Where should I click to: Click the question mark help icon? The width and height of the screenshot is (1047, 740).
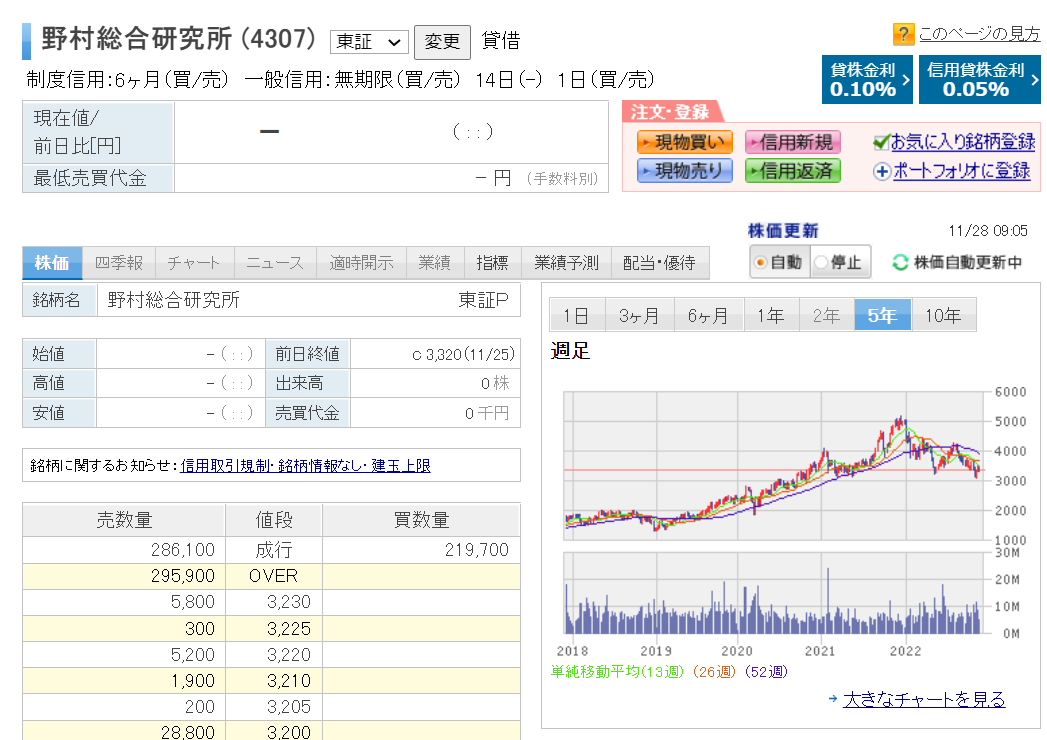click(x=903, y=33)
